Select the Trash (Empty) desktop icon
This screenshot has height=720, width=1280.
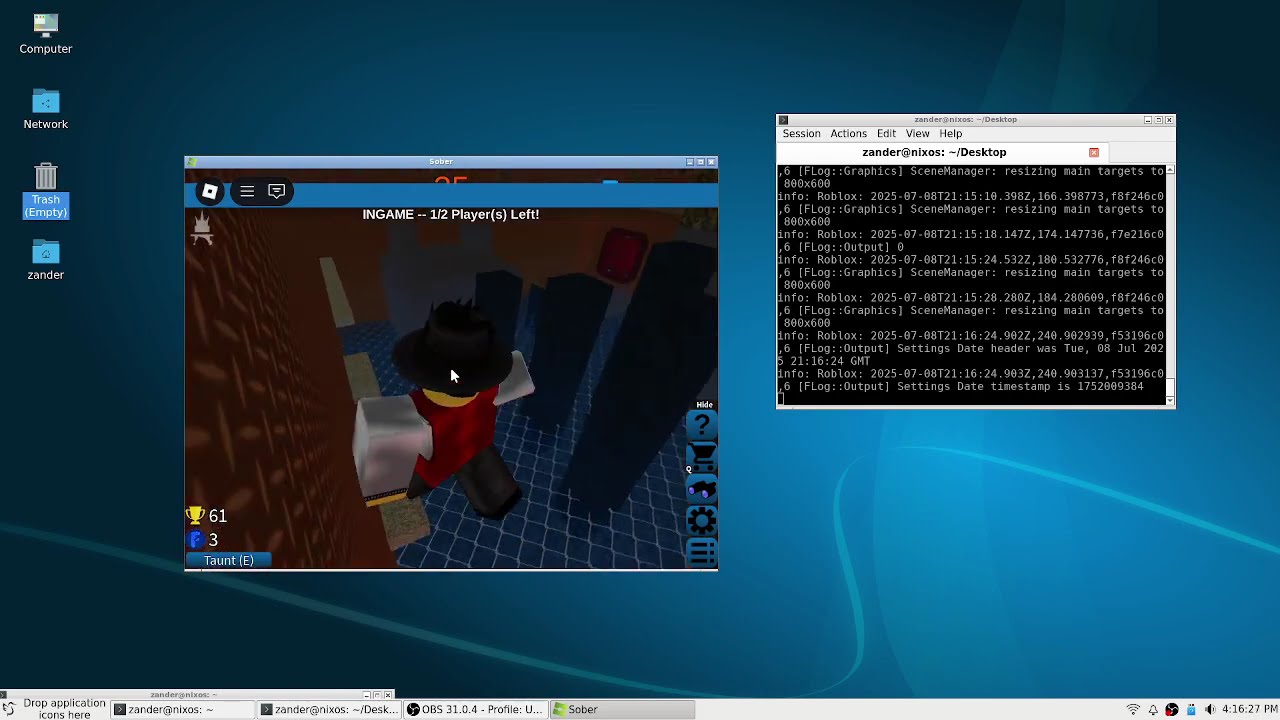pyautogui.click(x=46, y=190)
